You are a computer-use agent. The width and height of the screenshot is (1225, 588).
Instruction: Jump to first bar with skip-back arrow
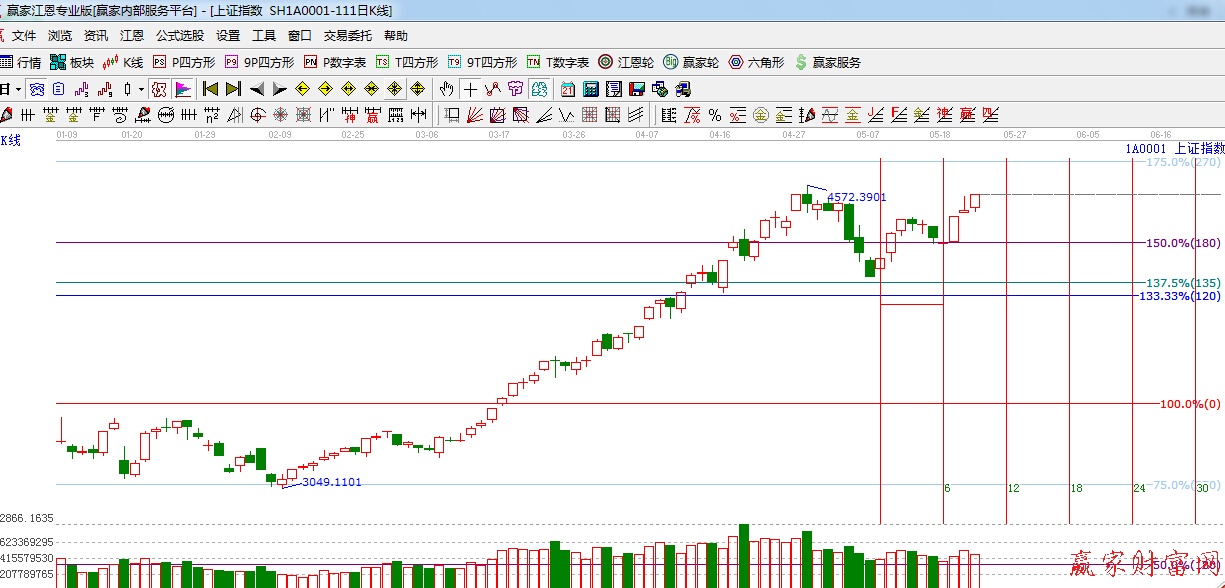(x=210, y=89)
